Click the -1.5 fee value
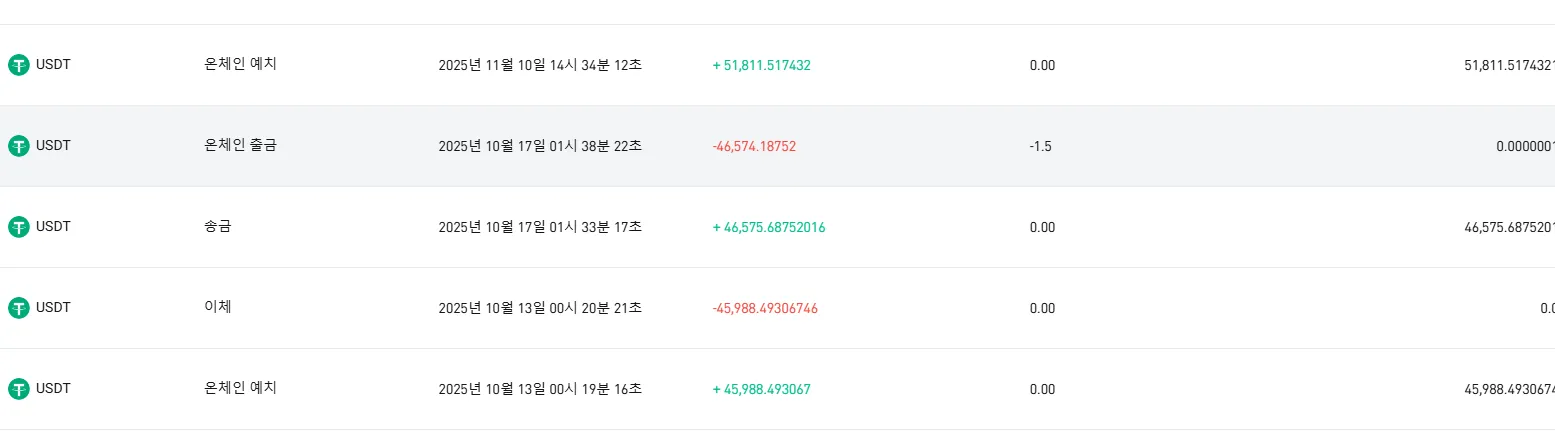Image resolution: width=1555 pixels, height=441 pixels. tap(1040, 146)
